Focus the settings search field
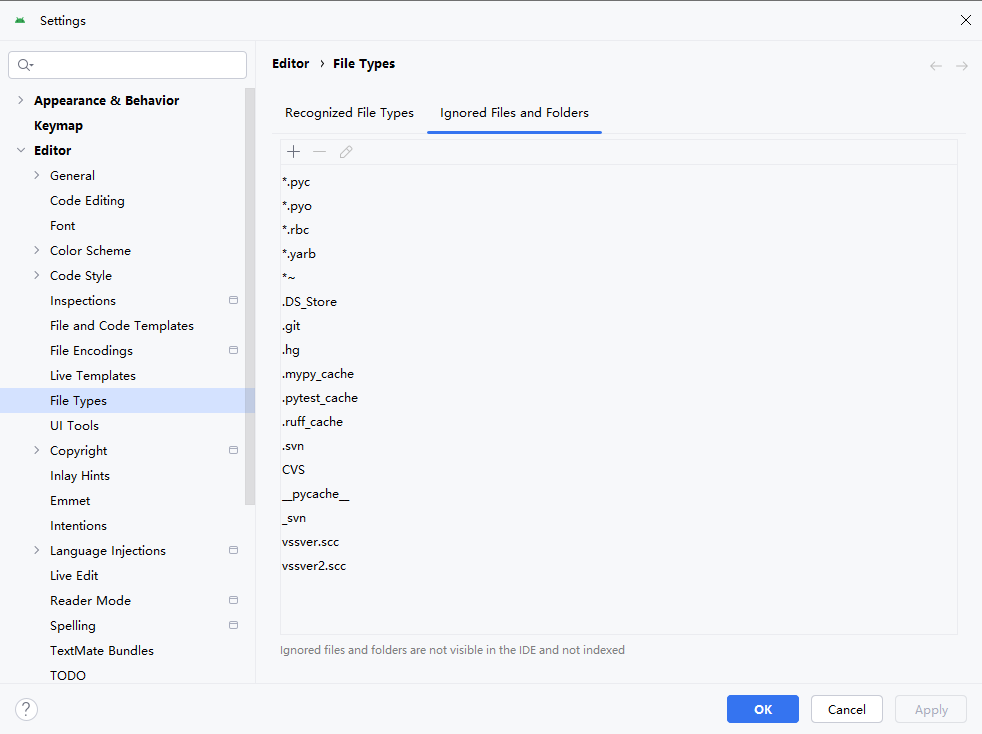 click(x=127, y=65)
